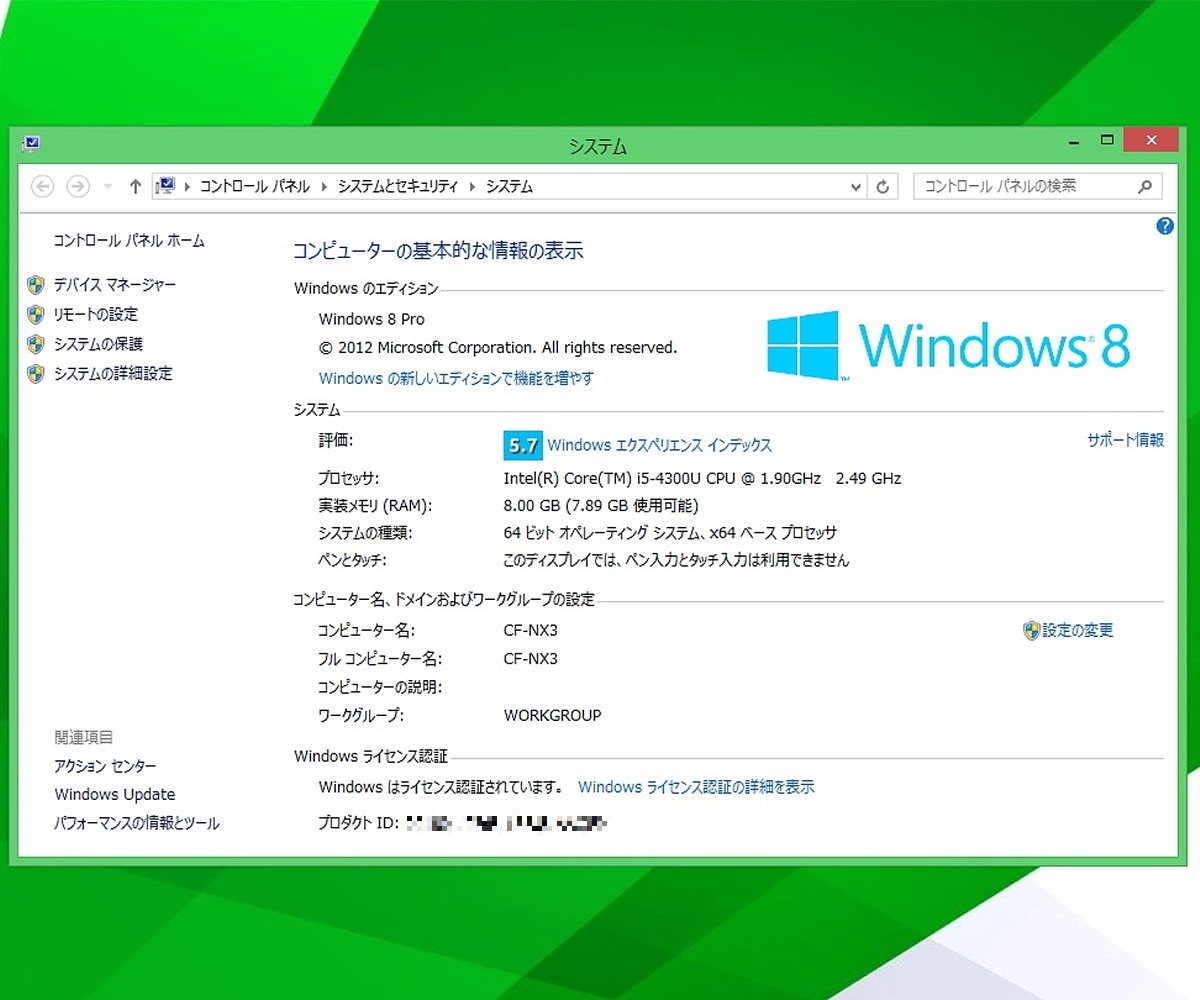
Task: Click the Forward navigation arrow
Action: [x=78, y=187]
